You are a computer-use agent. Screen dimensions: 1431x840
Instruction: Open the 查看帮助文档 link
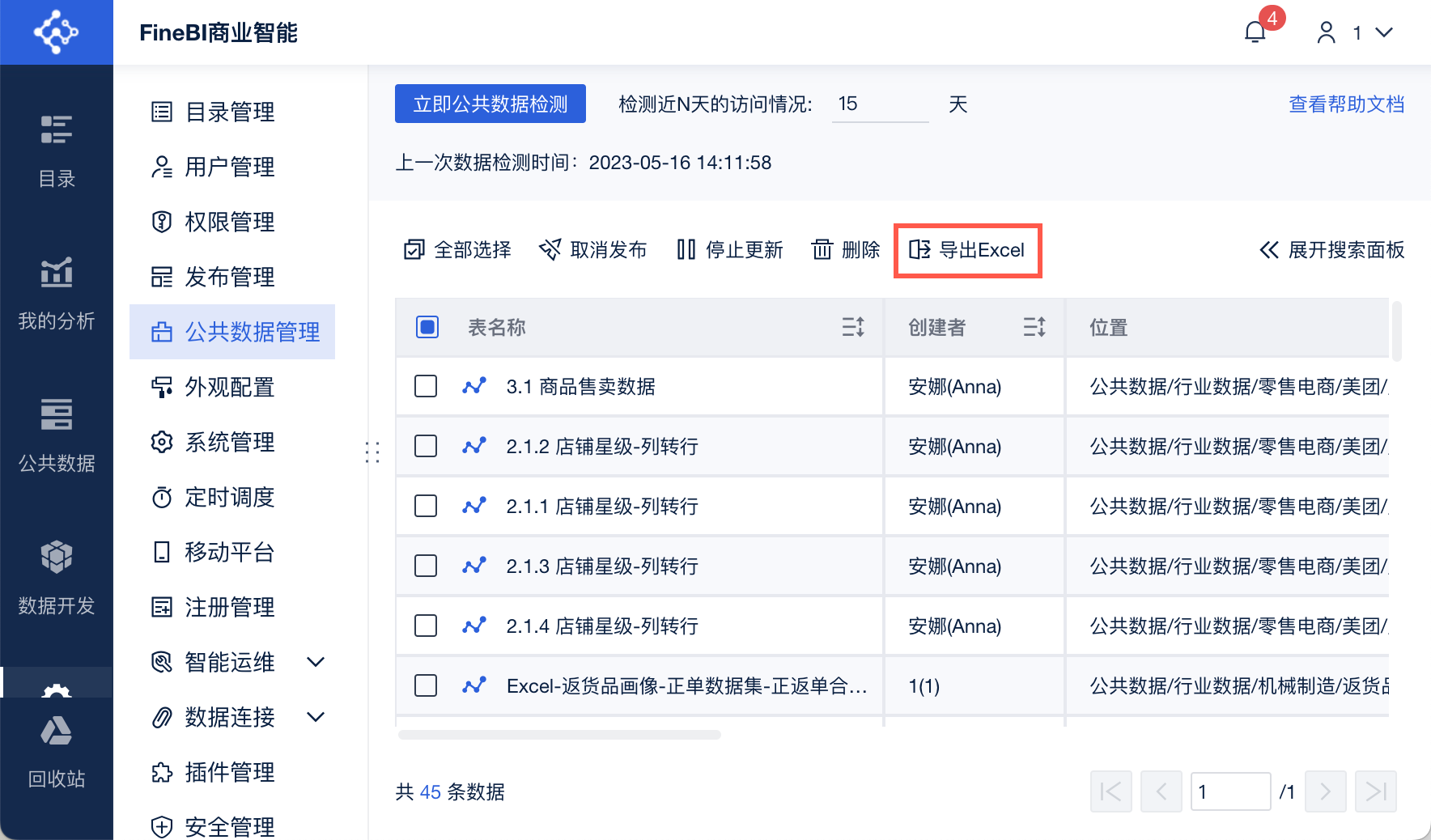tap(1345, 104)
